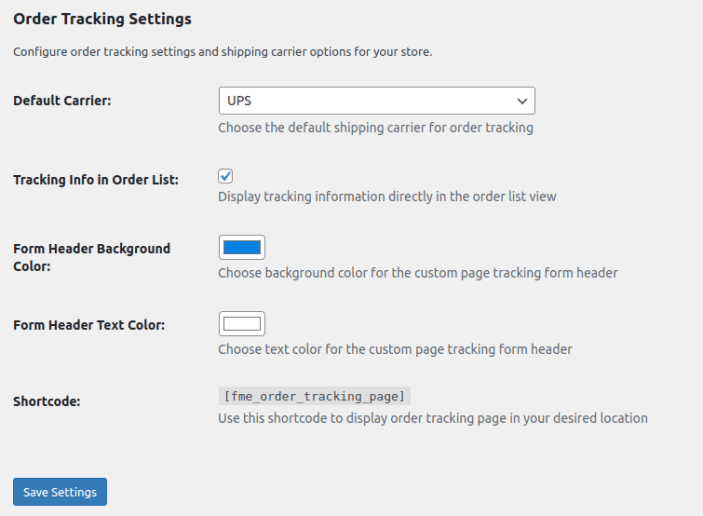Click the Save Settings button
This screenshot has width=703, height=516.
(x=60, y=492)
